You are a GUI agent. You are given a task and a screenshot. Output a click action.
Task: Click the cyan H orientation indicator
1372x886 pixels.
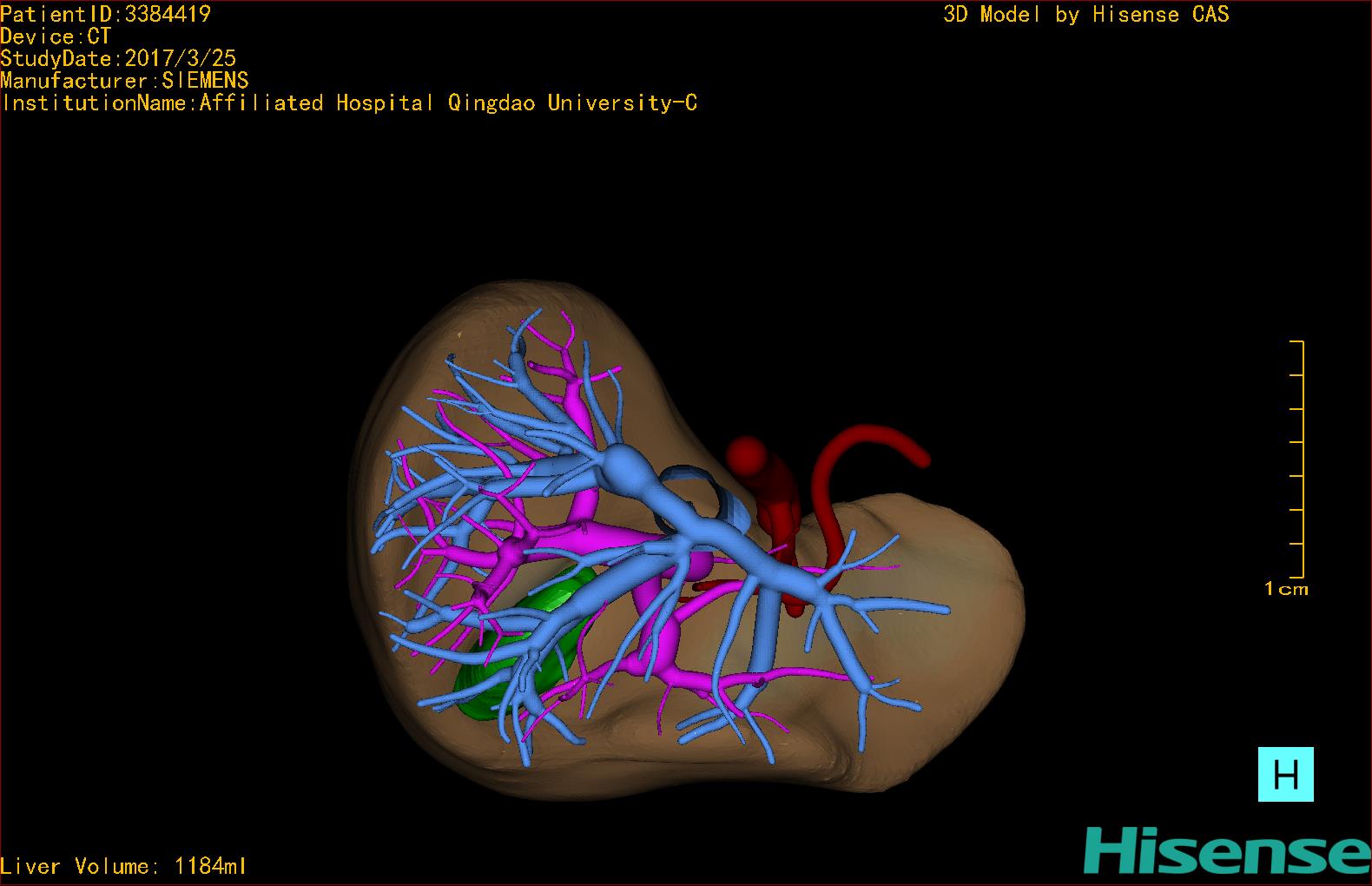(1285, 774)
